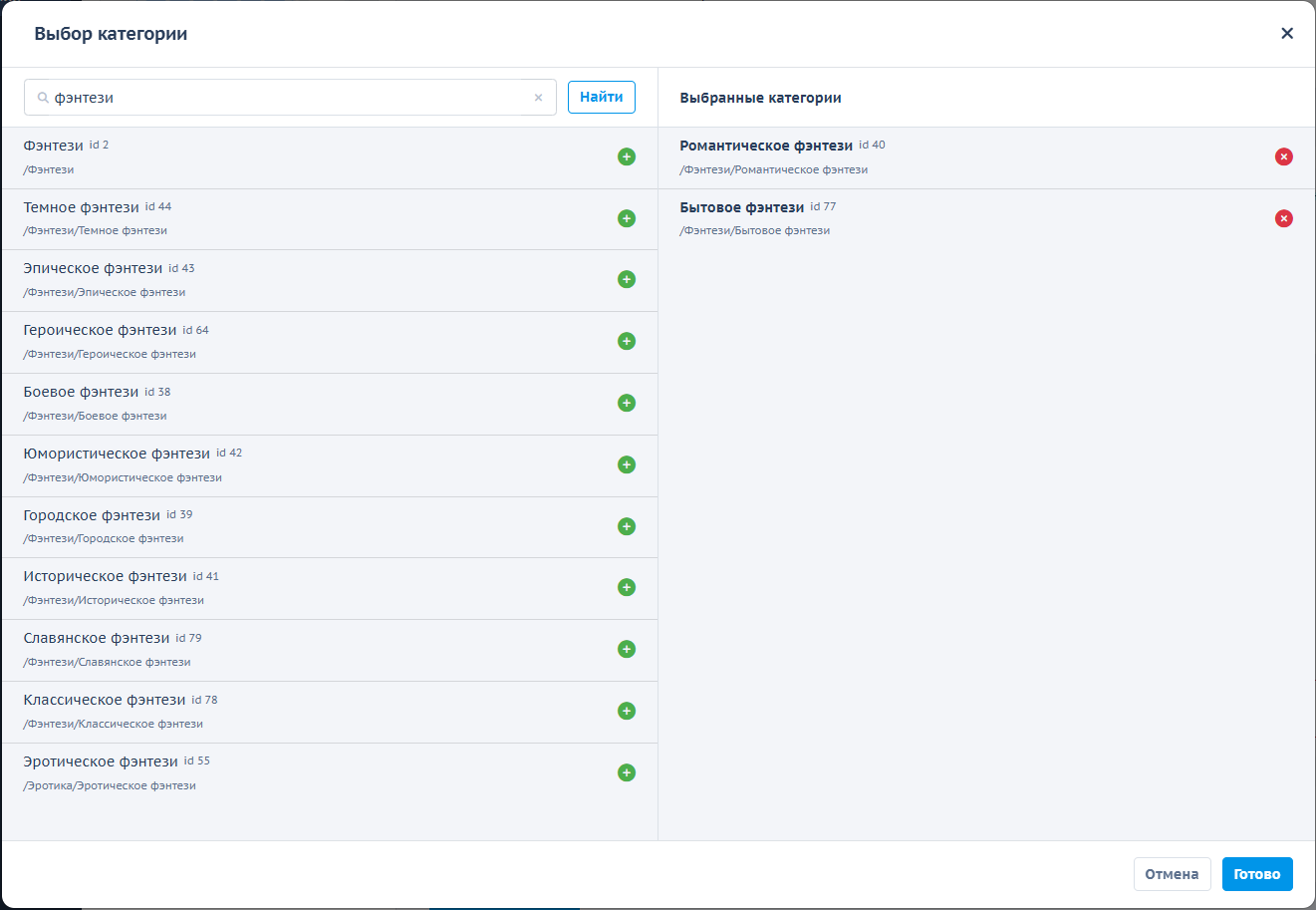Click Историческое фэнтези row title
The height and width of the screenshot is (910, 1316).
(x=106, y=577)
